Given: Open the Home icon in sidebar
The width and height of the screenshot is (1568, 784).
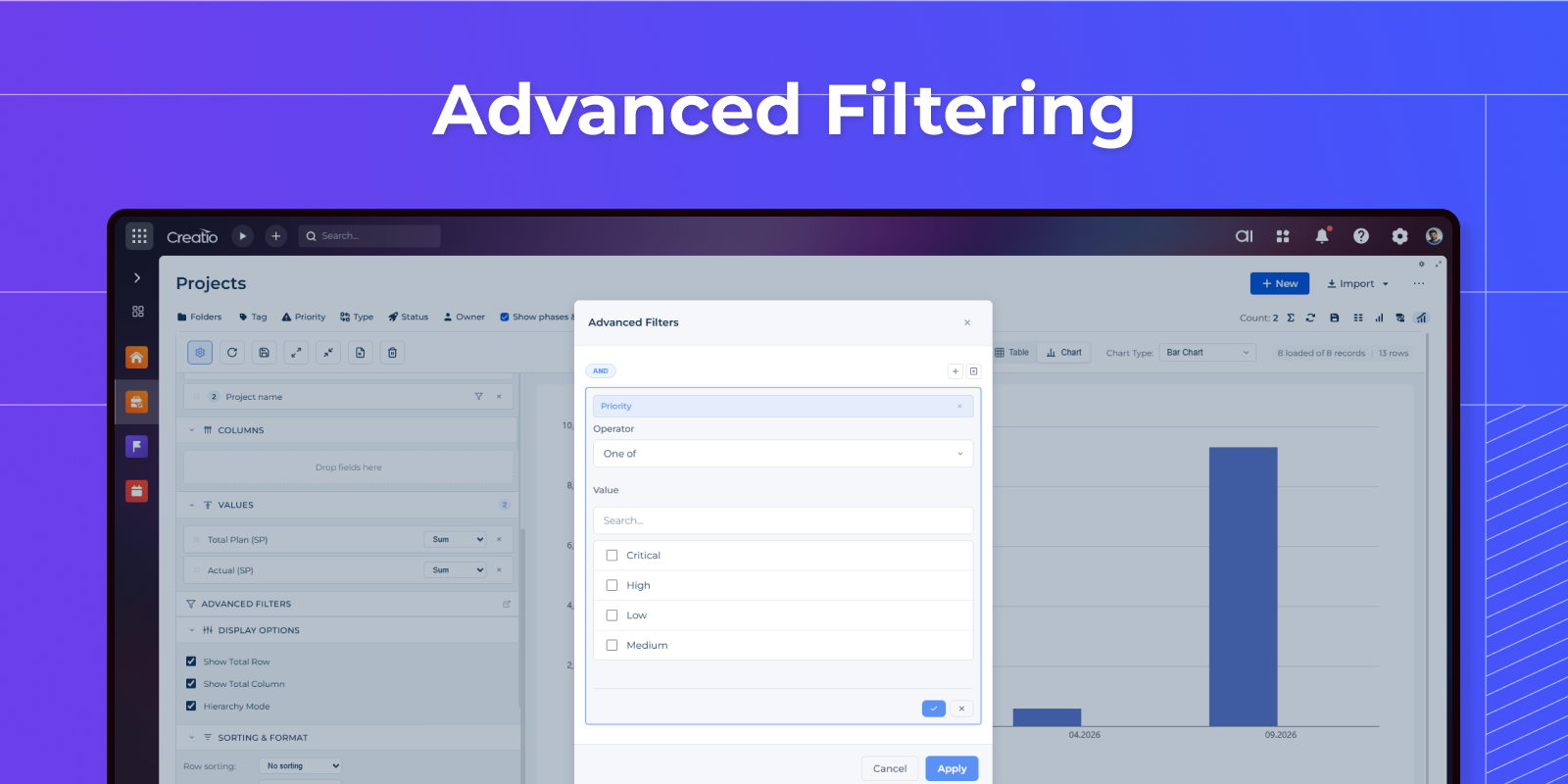Looking at the screenshot, I should click(137, 358).
